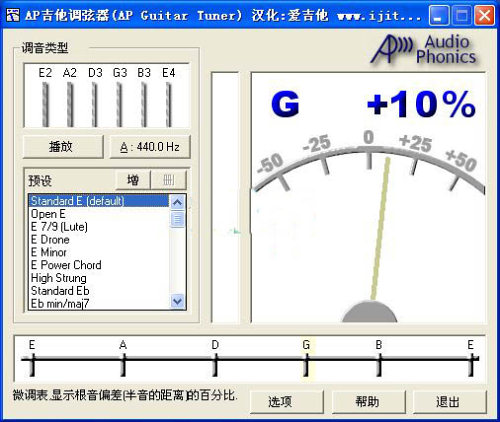Click the preset list scroll up arrow
The image size is (500, 422).
(x=177, y=202)
